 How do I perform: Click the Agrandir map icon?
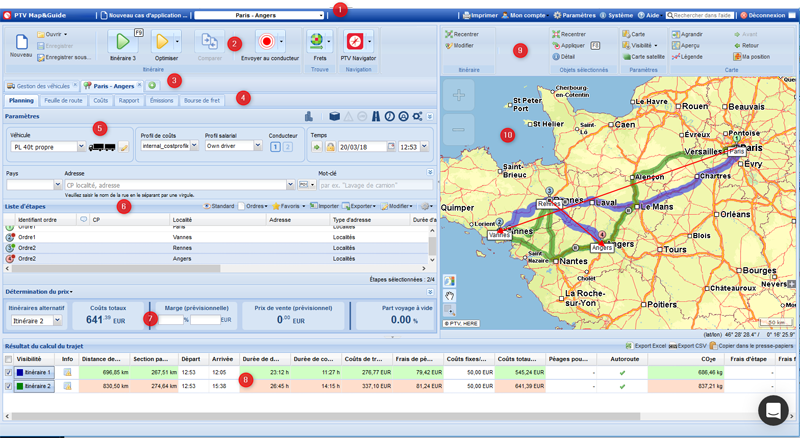[x=687, y=34]
